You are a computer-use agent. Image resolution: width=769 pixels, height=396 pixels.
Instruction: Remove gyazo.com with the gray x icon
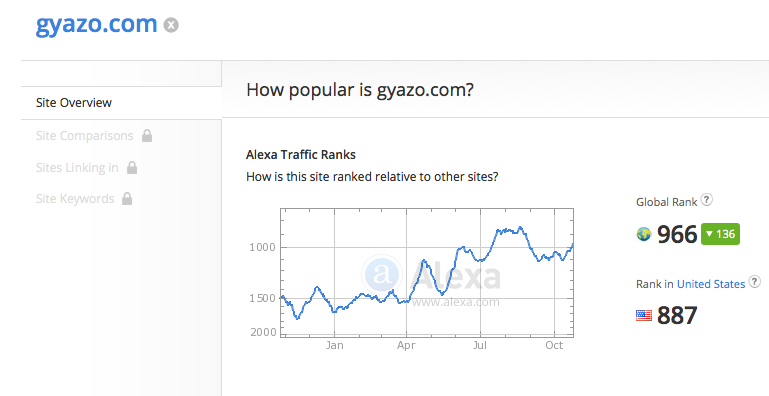171,25
